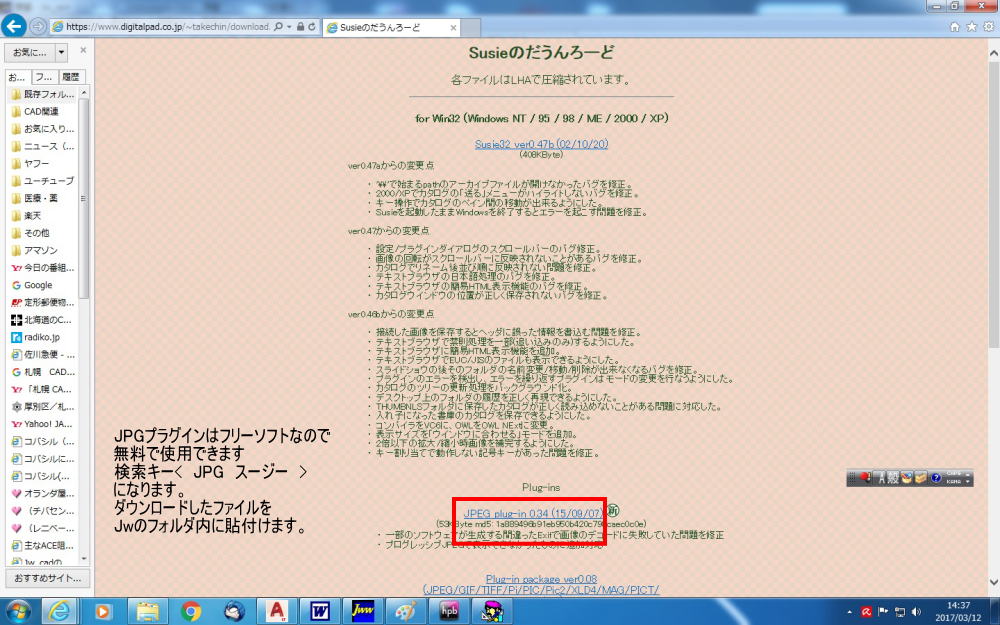The width and height of the screenshot is (1000, 625).
Task: Click the search magnifier in address bar
Action: [x=279, y=27]
